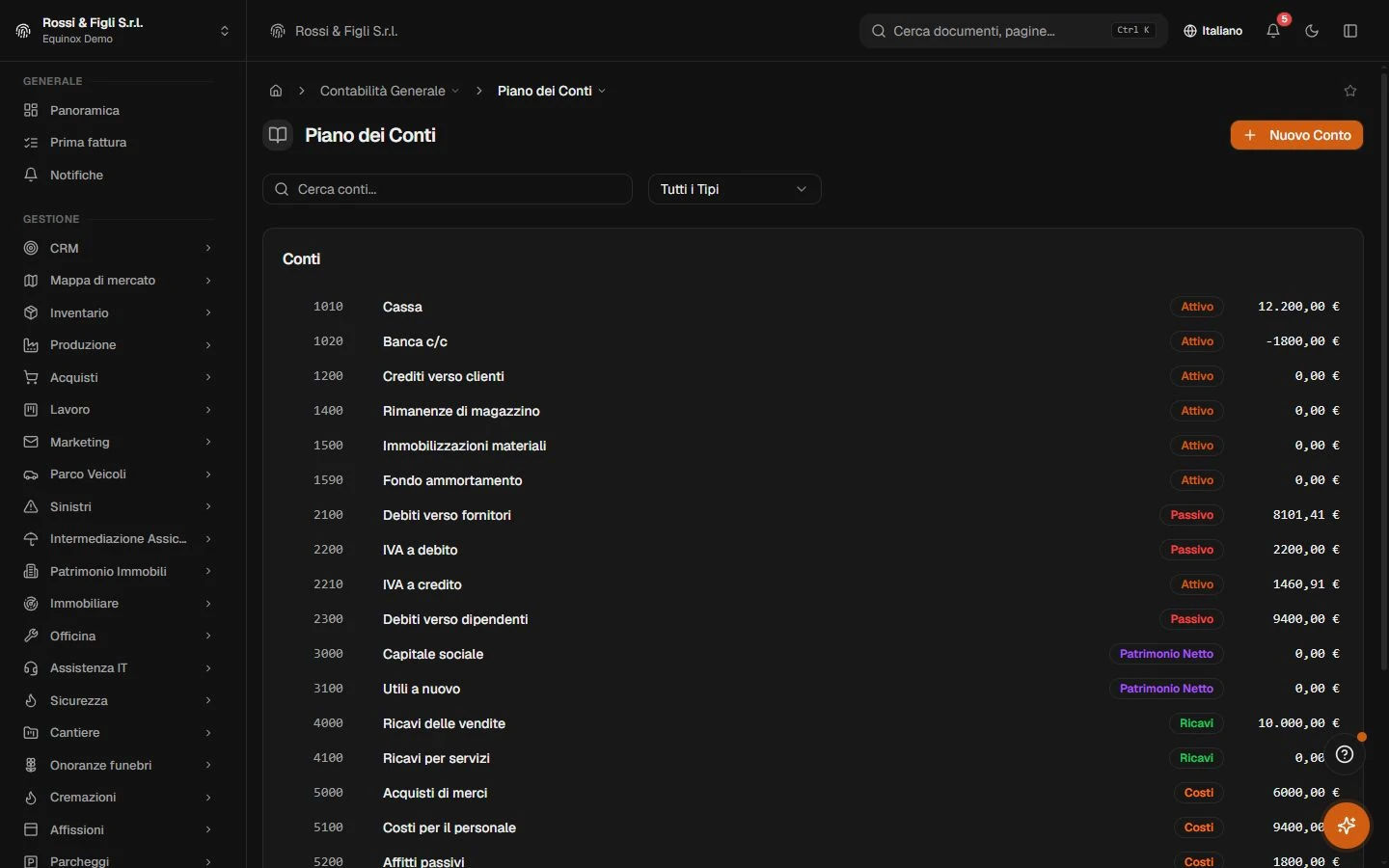Open the Rossi & Figli company switcher
The width and height of the screenshot is (1389, 868).
coord(123,31)
